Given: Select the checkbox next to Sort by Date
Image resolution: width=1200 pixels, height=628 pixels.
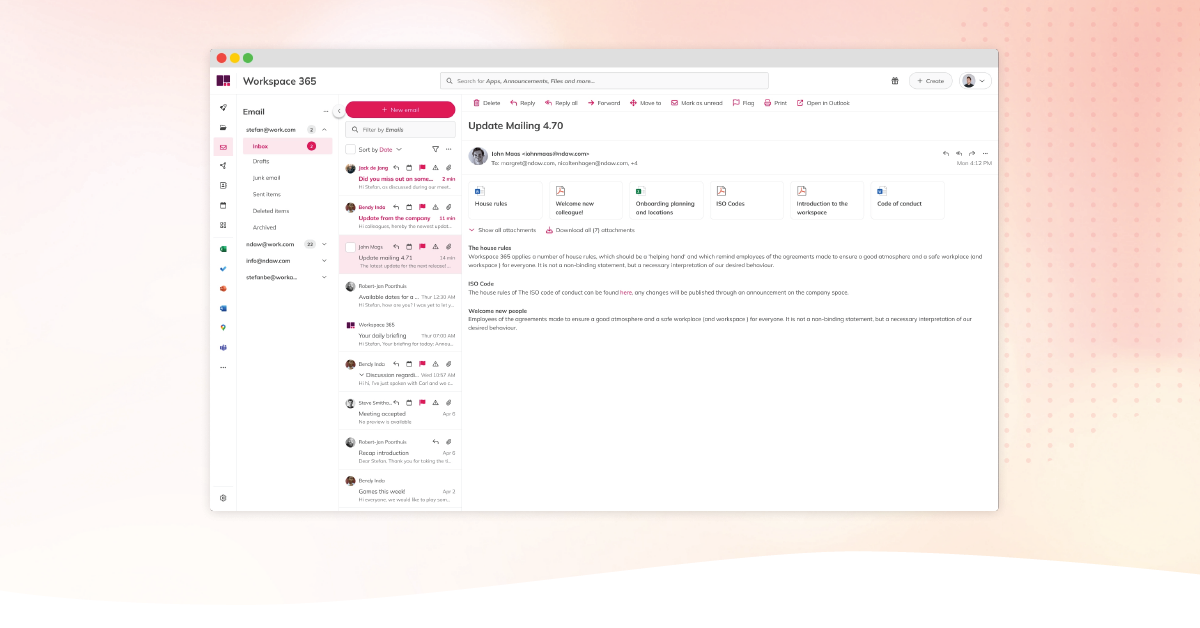Looking at the screenshot, I should (350, 149).
